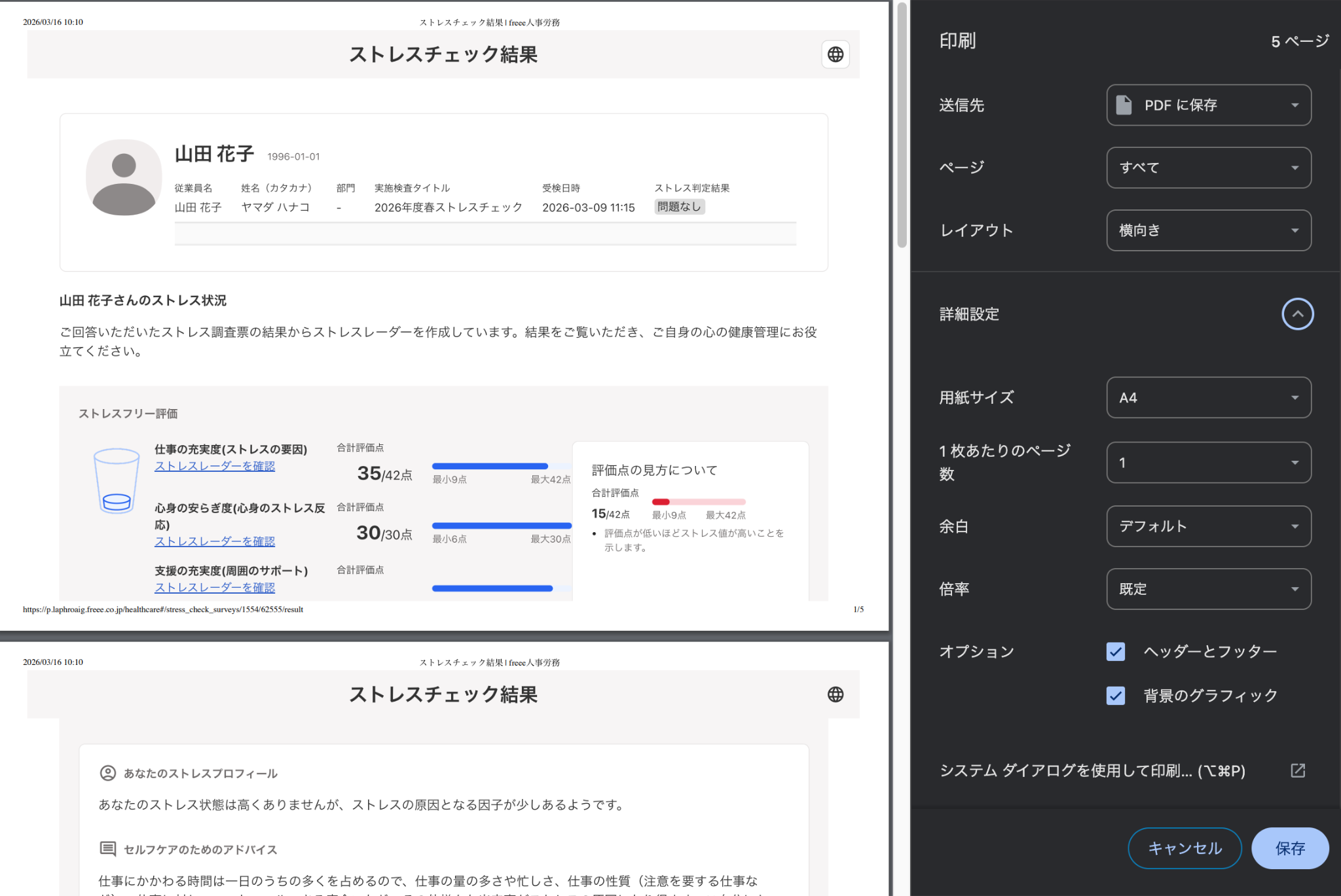The image size is (1341, 896).
Task: Open the 倍率 dropdown set to 既定
Action: 1209,589
